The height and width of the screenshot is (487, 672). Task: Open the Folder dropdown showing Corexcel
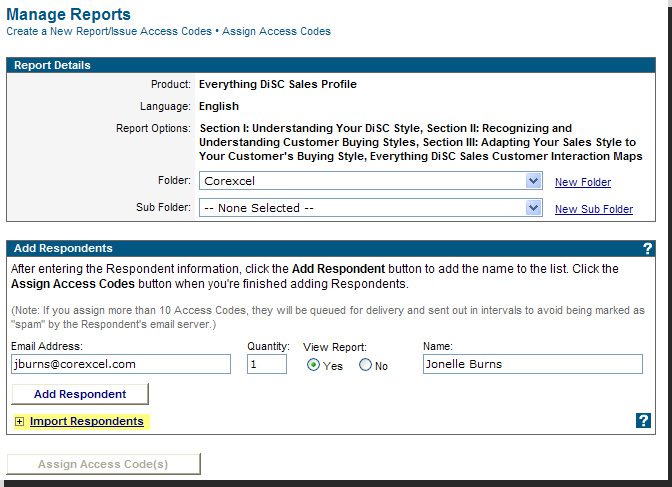[371, 181]
